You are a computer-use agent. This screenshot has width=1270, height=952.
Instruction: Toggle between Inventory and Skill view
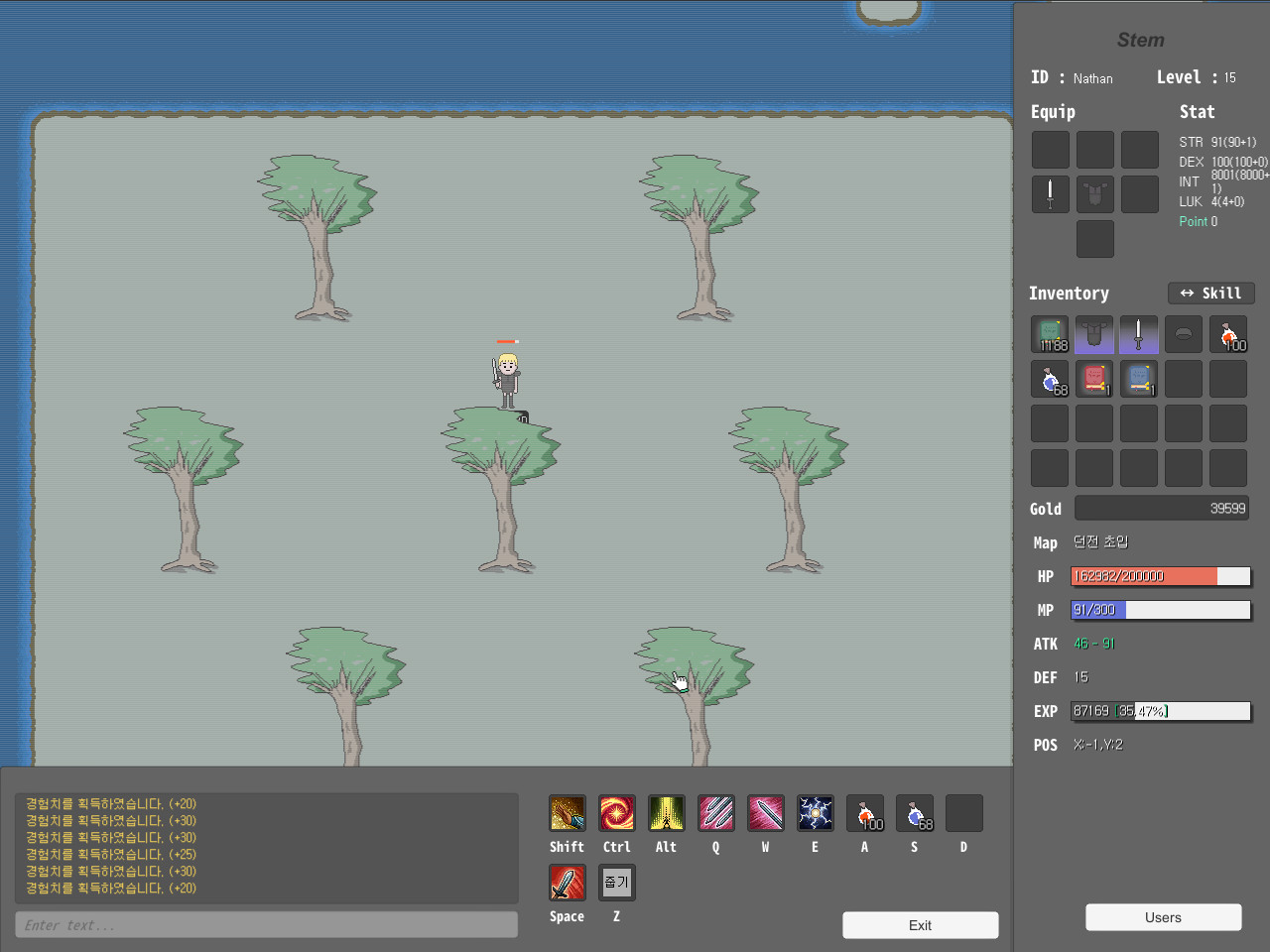(1211, 293)
